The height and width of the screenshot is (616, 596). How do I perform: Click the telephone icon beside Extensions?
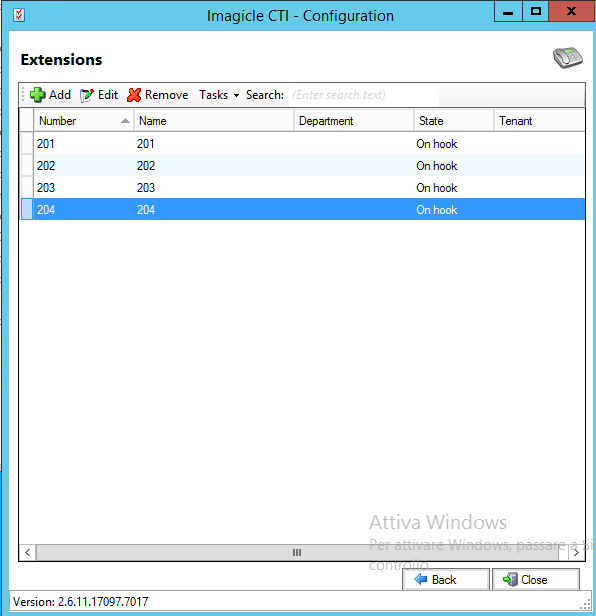(x=568, y=58)
